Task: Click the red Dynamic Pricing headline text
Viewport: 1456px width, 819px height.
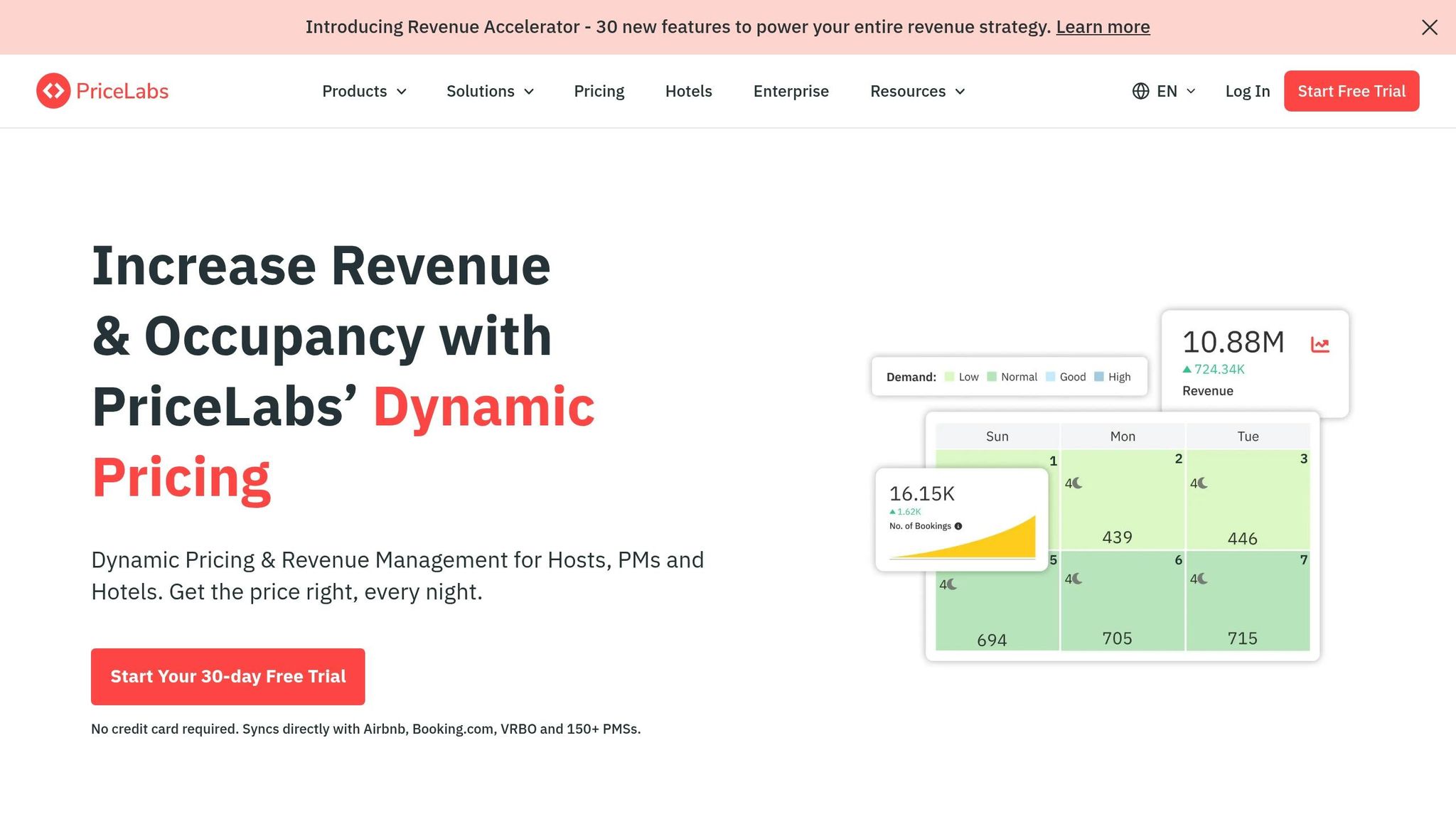Action: pos(343,442)
